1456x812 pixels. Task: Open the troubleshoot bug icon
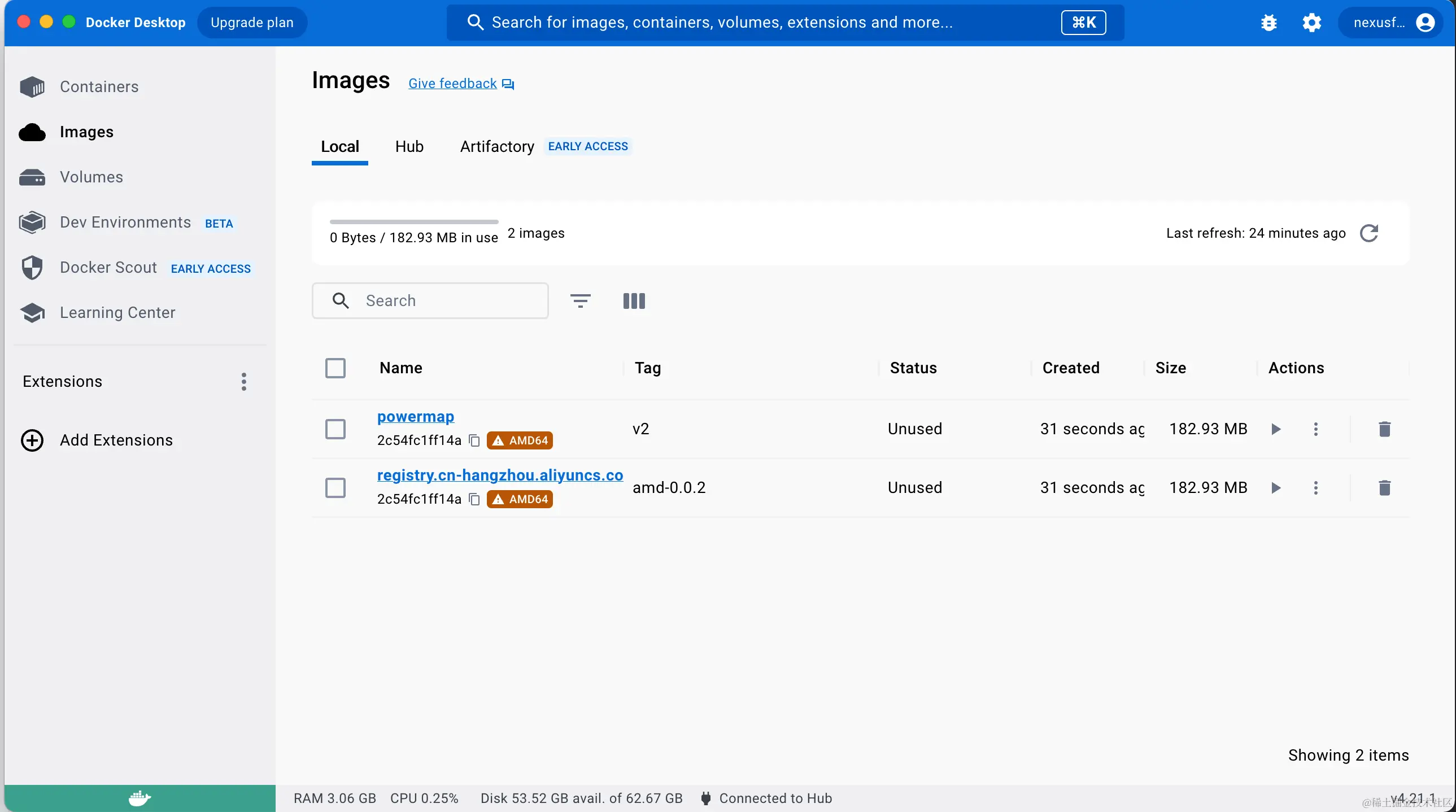coord(1269,23)
